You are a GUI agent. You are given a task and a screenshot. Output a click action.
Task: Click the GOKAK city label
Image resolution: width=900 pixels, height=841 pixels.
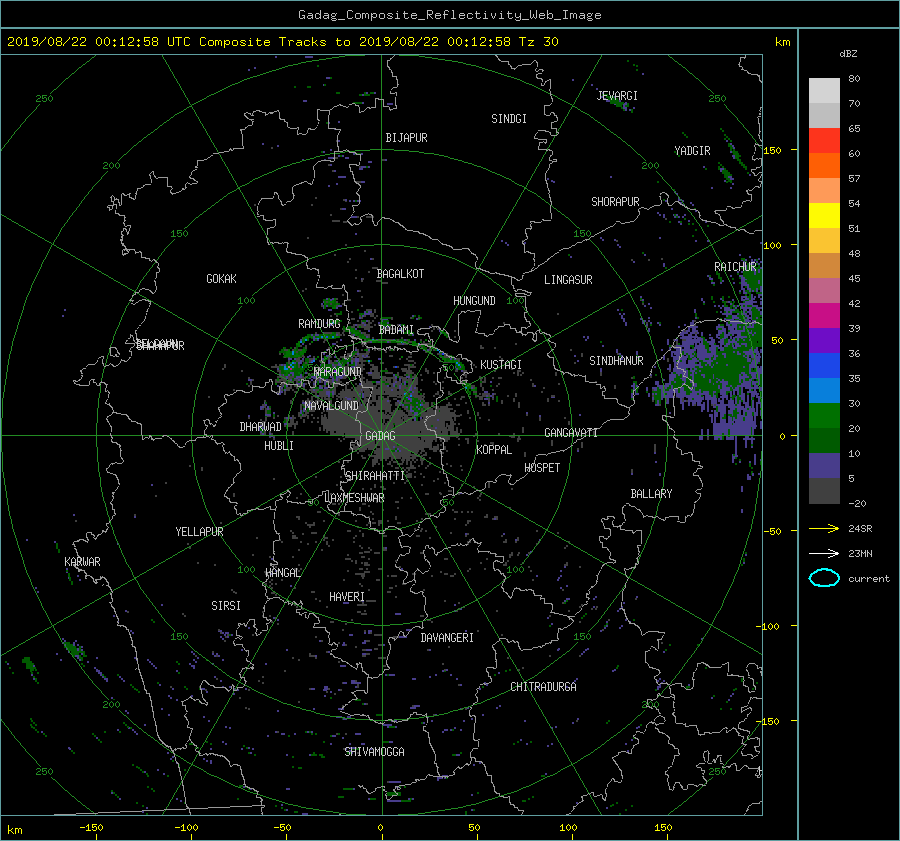[221, 278]
